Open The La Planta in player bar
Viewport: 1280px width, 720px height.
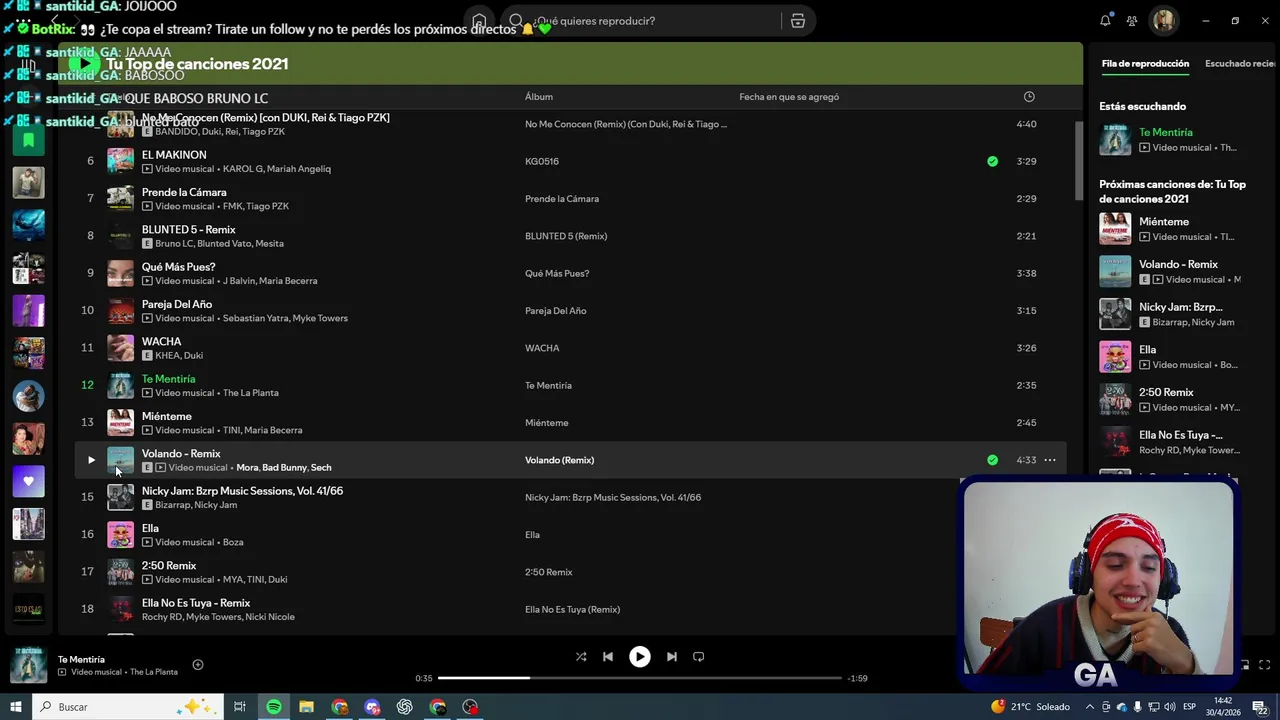[154, 672]
